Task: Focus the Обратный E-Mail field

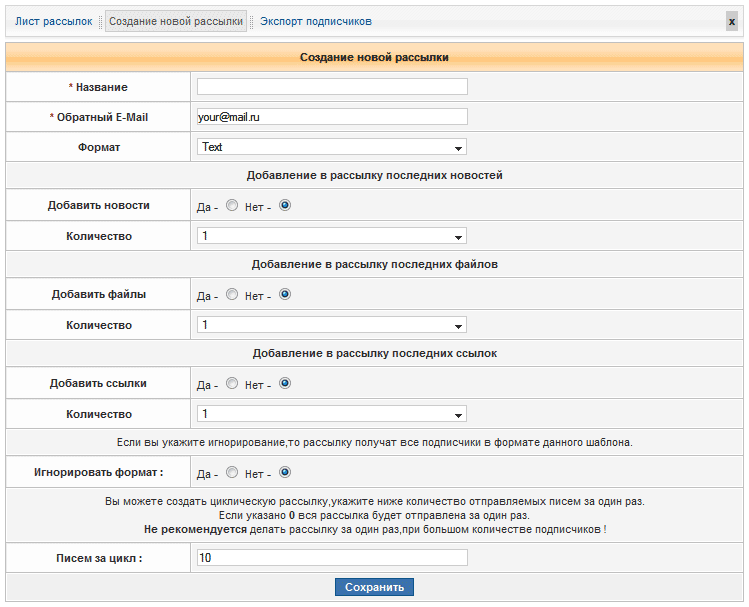Action: pos(332,117)
